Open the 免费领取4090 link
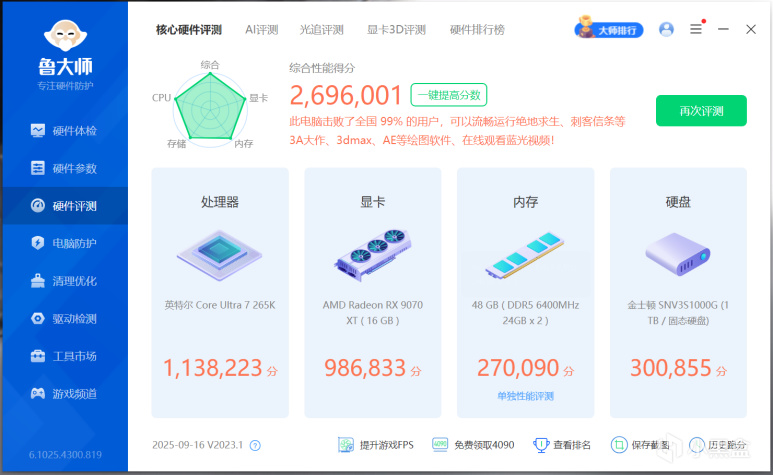Viewport: 773px width, 475px height. [484, 445]
